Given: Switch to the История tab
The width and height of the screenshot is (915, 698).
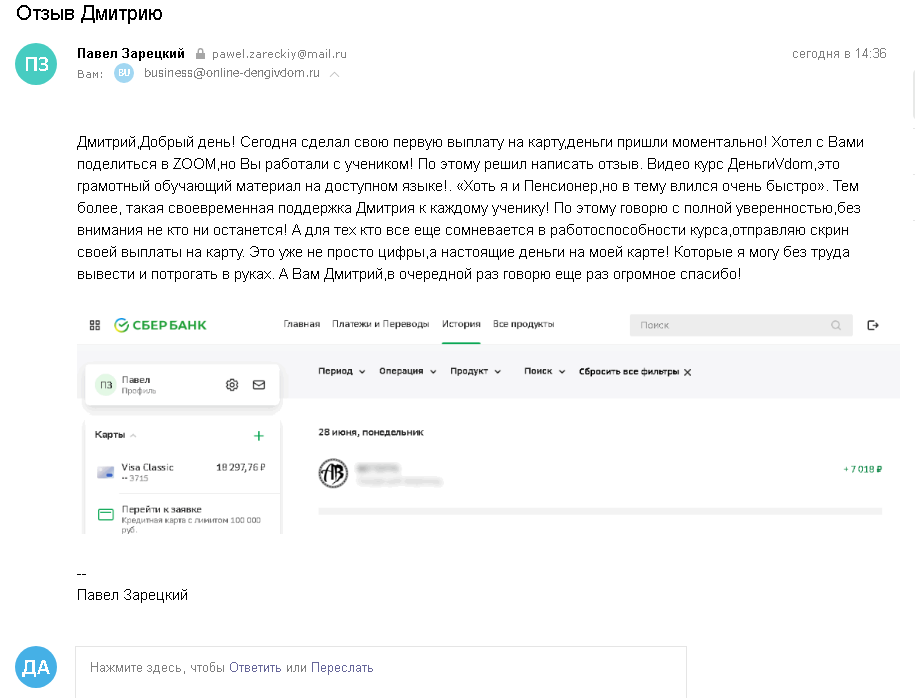Looking at the screenshot, I should point(461,324).
